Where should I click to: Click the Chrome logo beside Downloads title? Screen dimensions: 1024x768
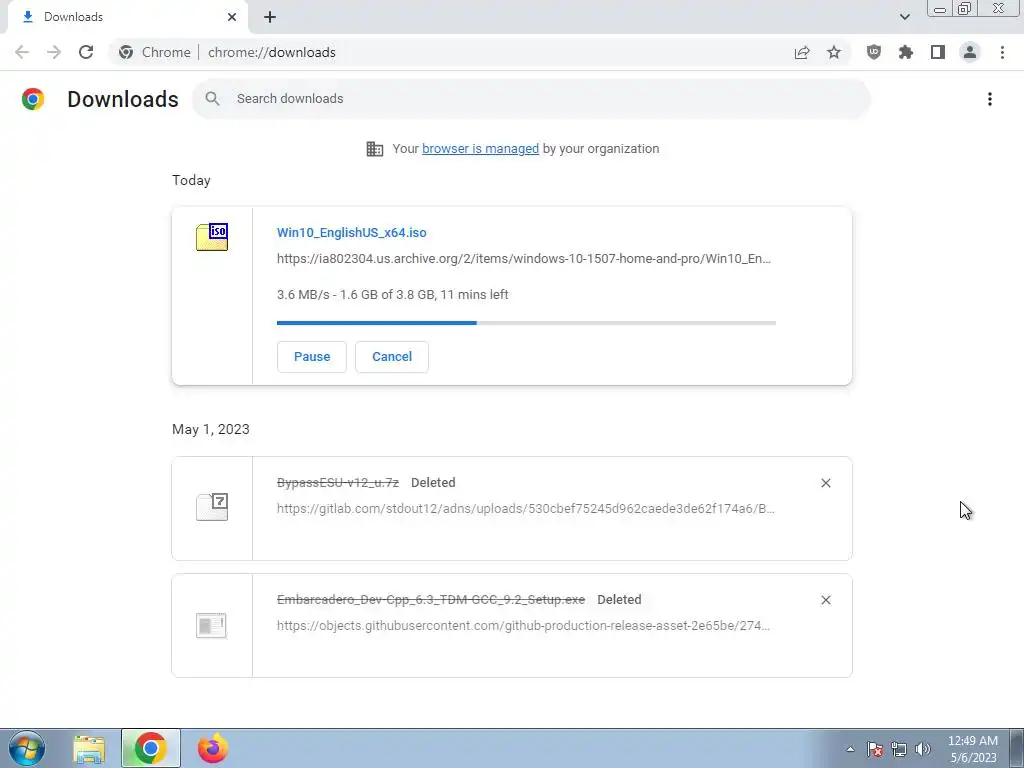[x=33, y=99]
